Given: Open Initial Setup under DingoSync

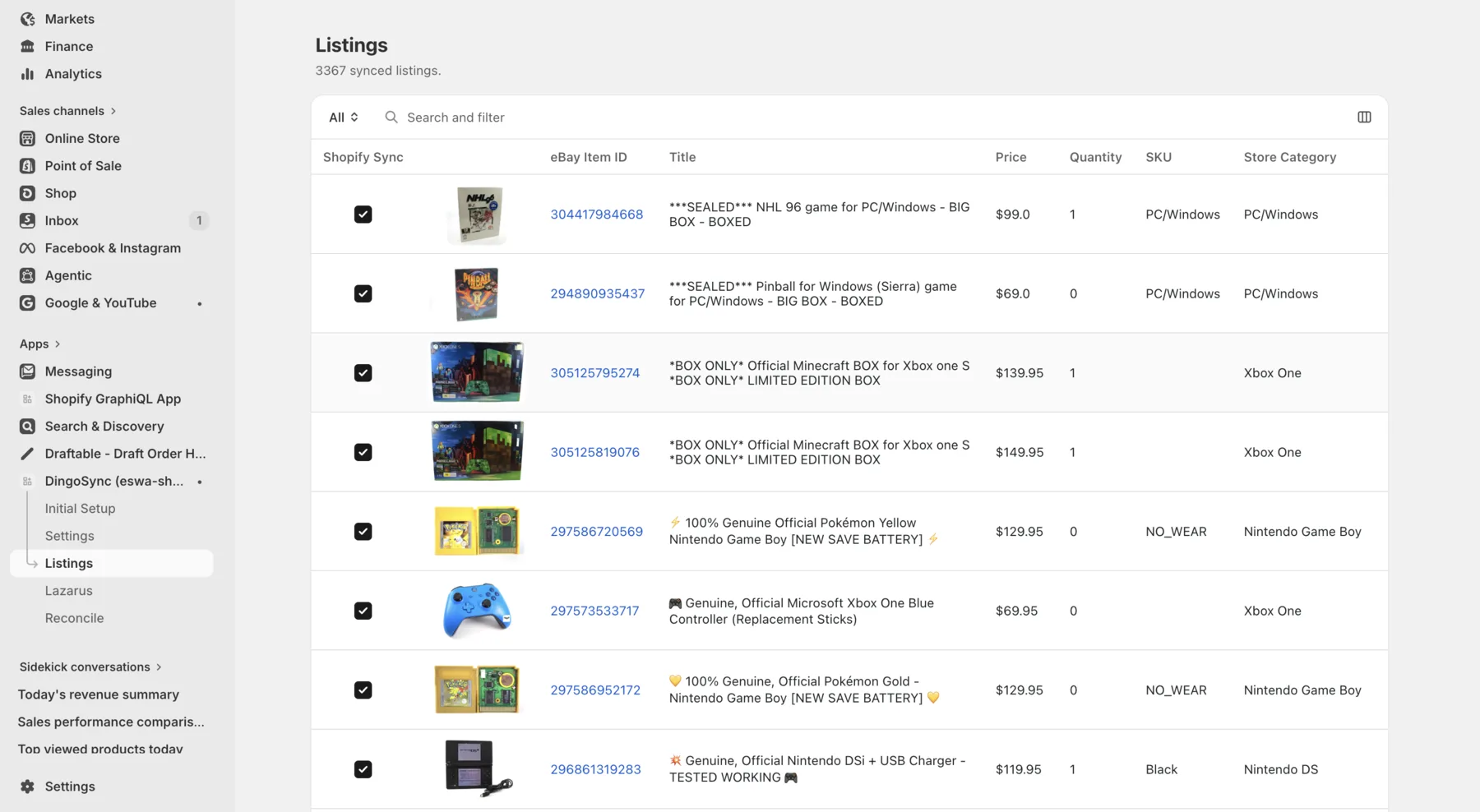Looking at the screenshot, I should (80, 509).
